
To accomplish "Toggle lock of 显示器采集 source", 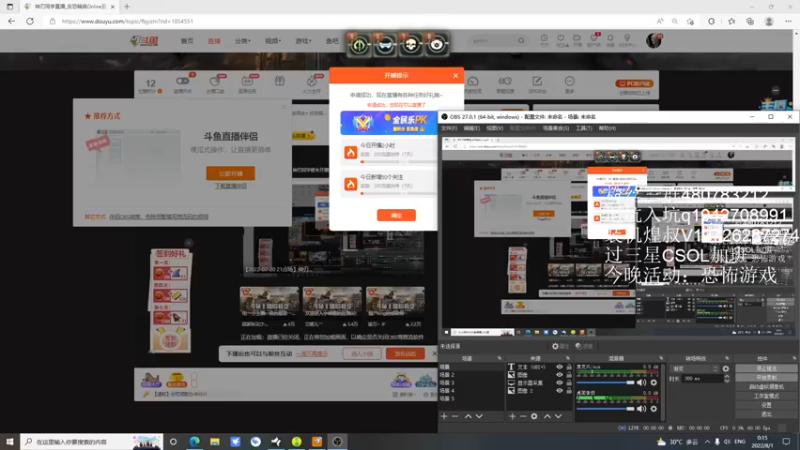I will pos(569,383).
